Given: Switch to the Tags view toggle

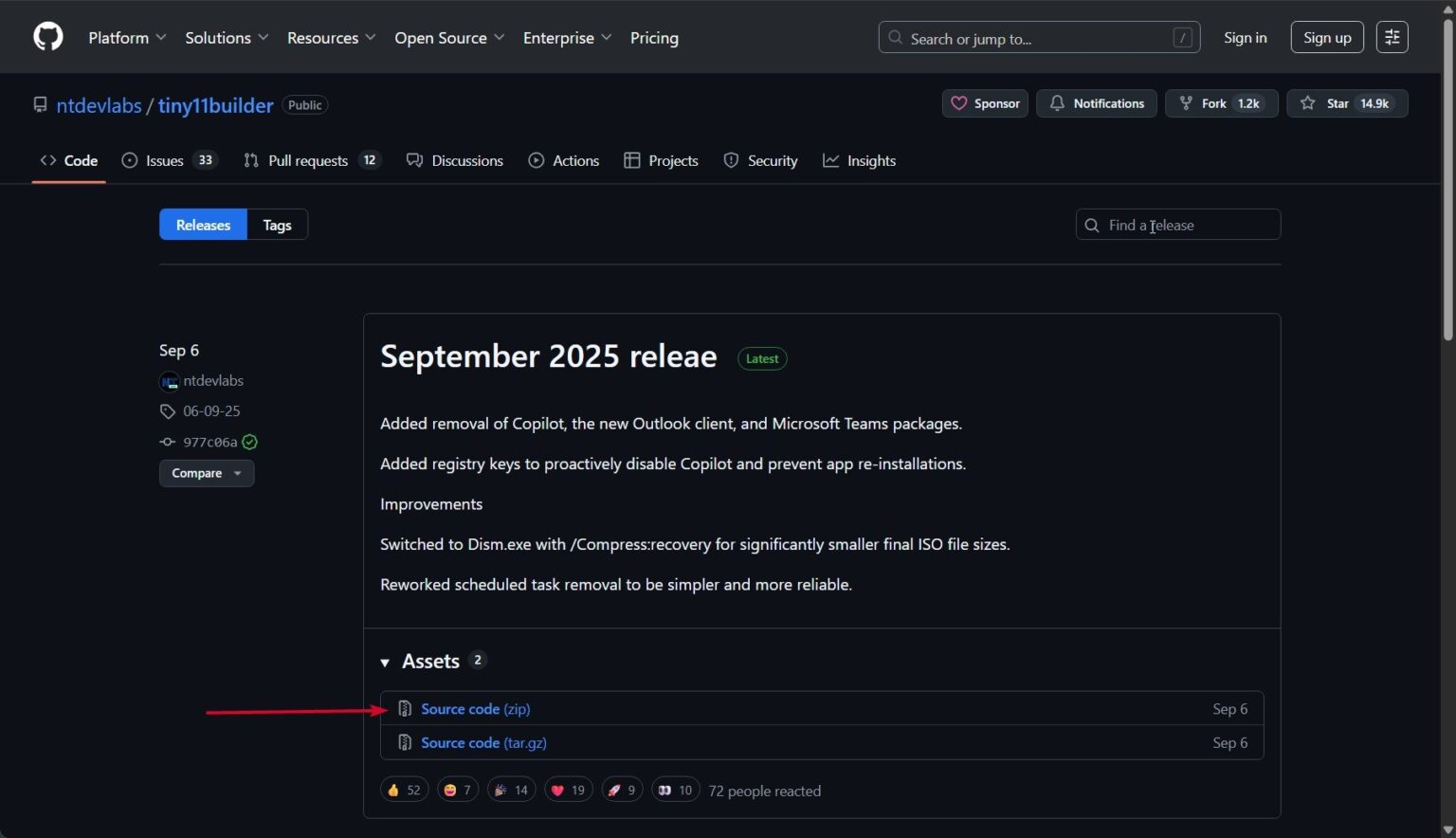Looking at the screenshot, I should (277, 225).
